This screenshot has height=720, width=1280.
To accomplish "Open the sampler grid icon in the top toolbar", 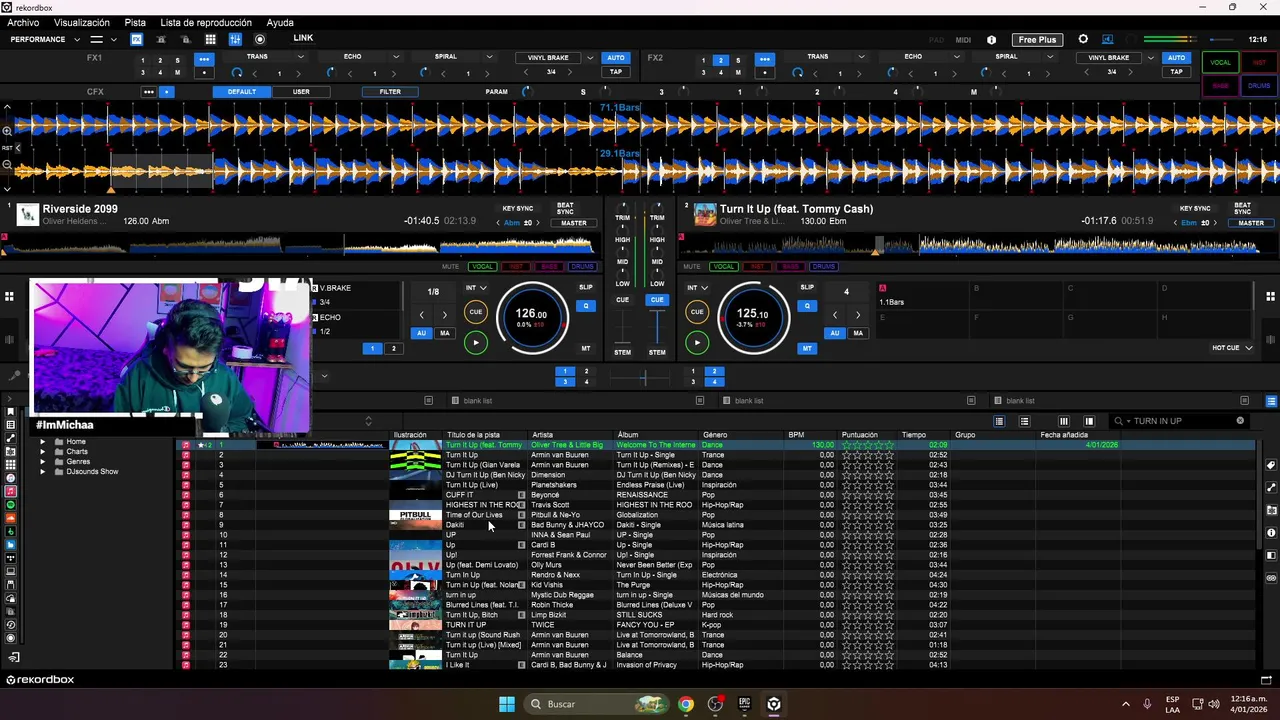I will 211,39.
